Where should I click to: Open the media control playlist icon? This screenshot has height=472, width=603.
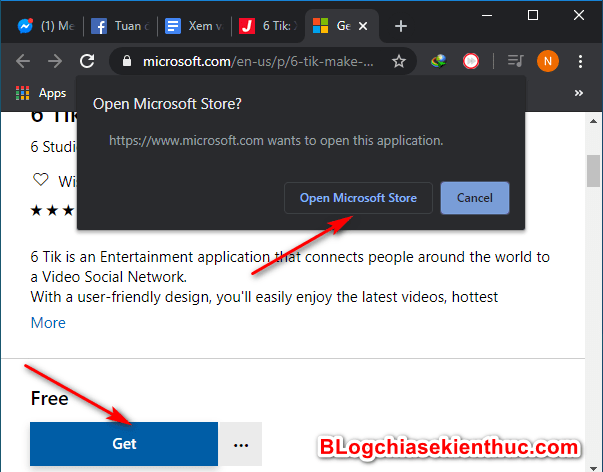[515, 61]
